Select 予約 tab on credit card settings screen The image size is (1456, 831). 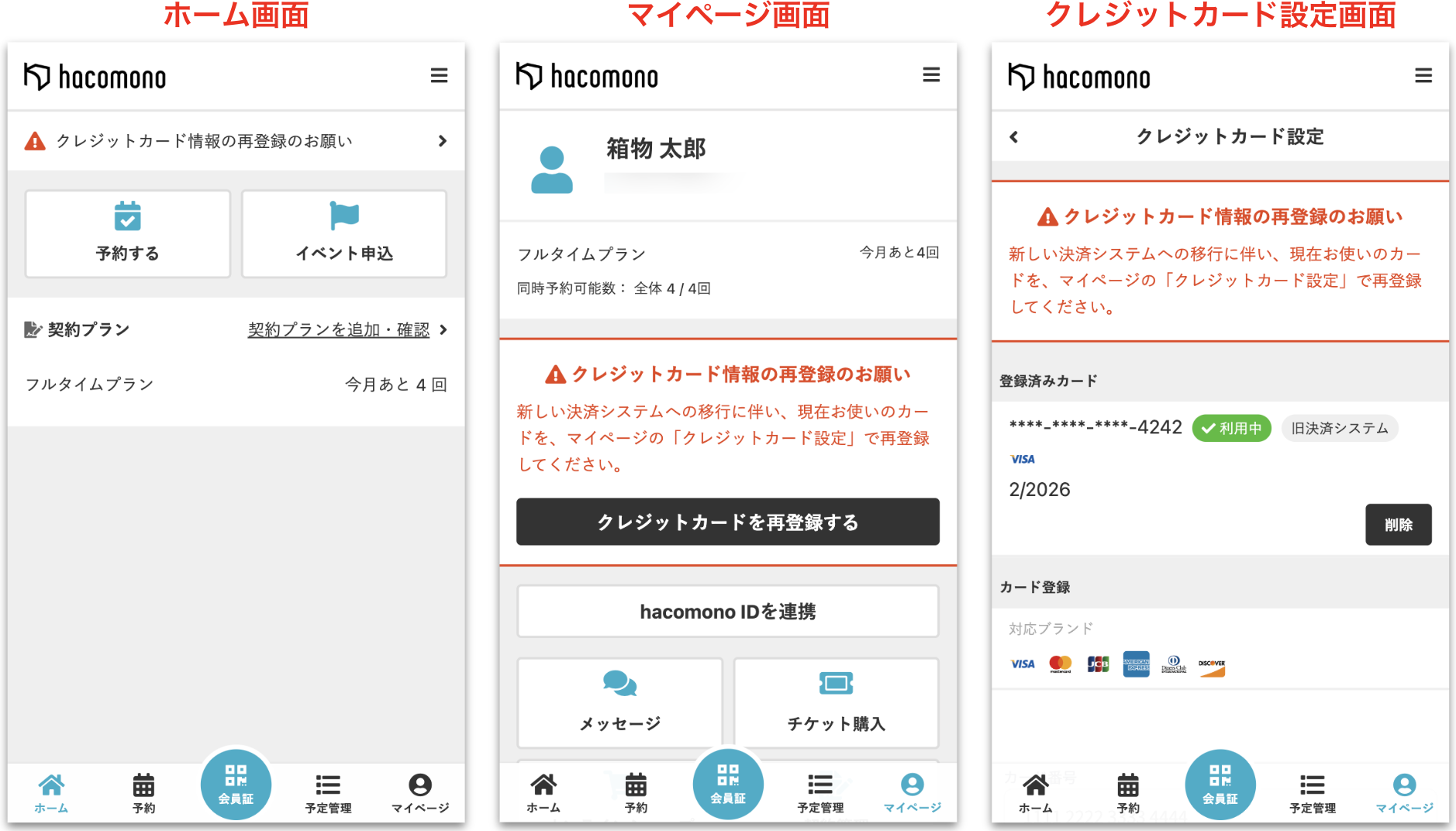pos(1128,793)
